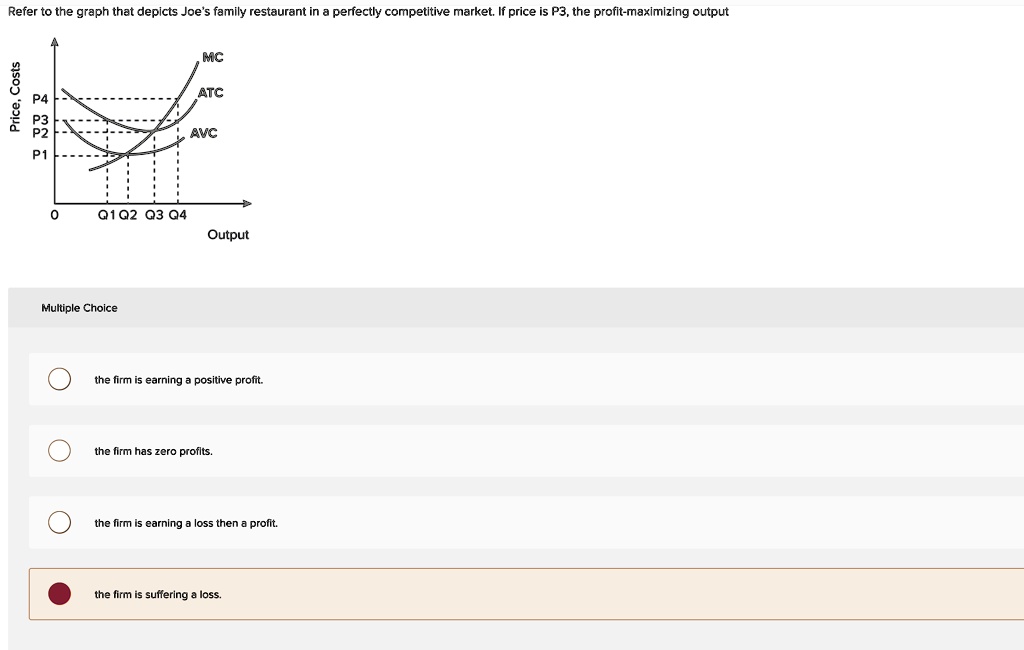Click the "Output" axis label
This screenshot has width=1024, height=650.
pos(228,235)
